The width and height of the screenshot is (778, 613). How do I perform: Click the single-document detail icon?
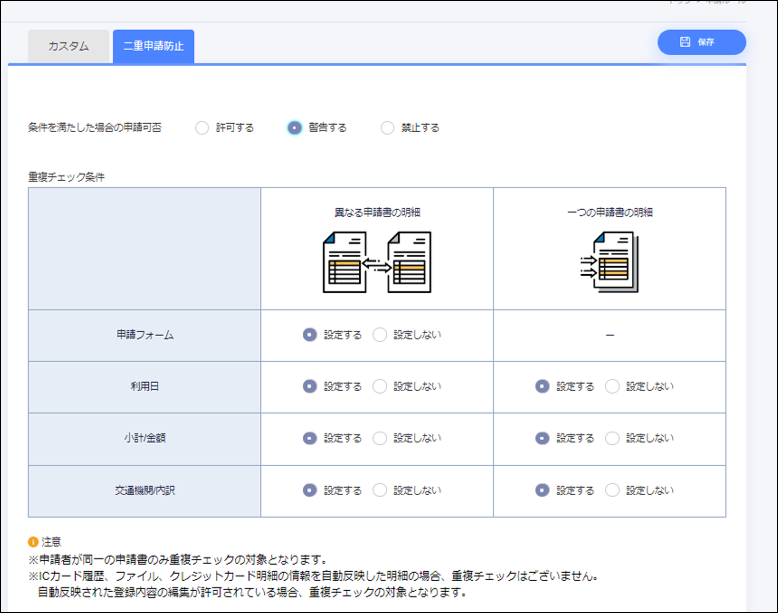(610, 262)
